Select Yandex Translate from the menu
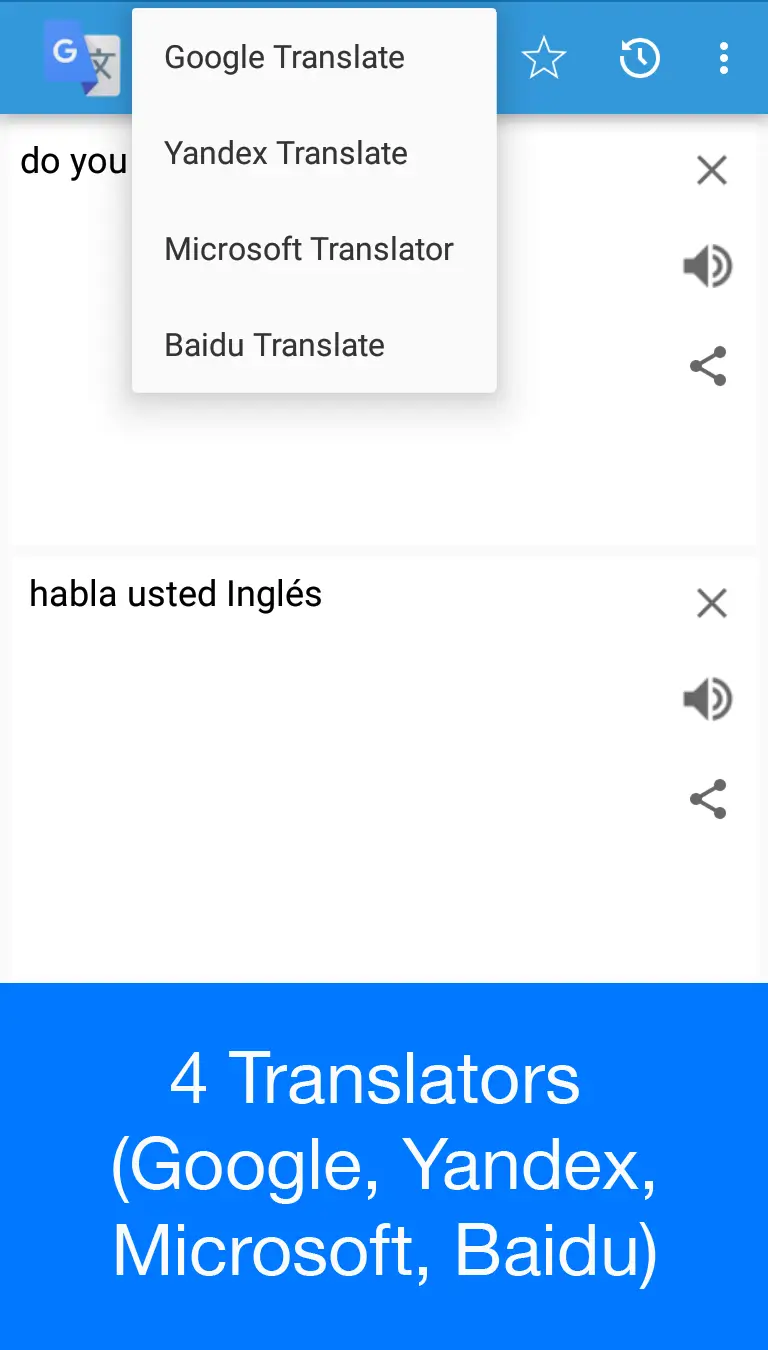 pyautogui.click(x=285, y=153)
